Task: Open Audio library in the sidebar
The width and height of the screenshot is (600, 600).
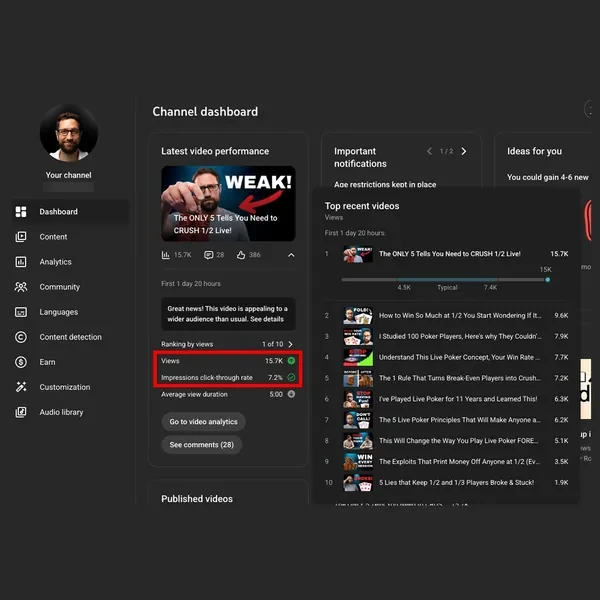Action: [x=70, y=412]
